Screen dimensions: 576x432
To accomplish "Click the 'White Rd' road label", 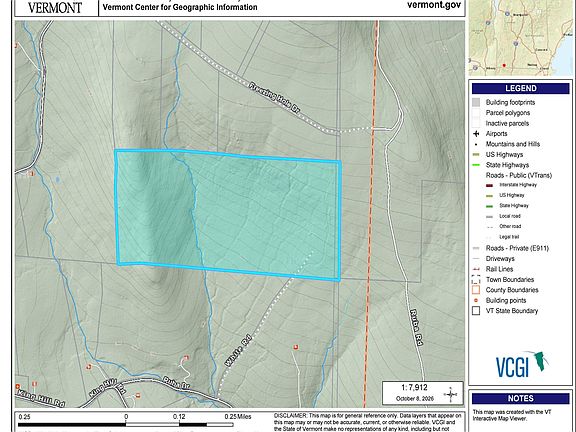I will coord(238,350).
